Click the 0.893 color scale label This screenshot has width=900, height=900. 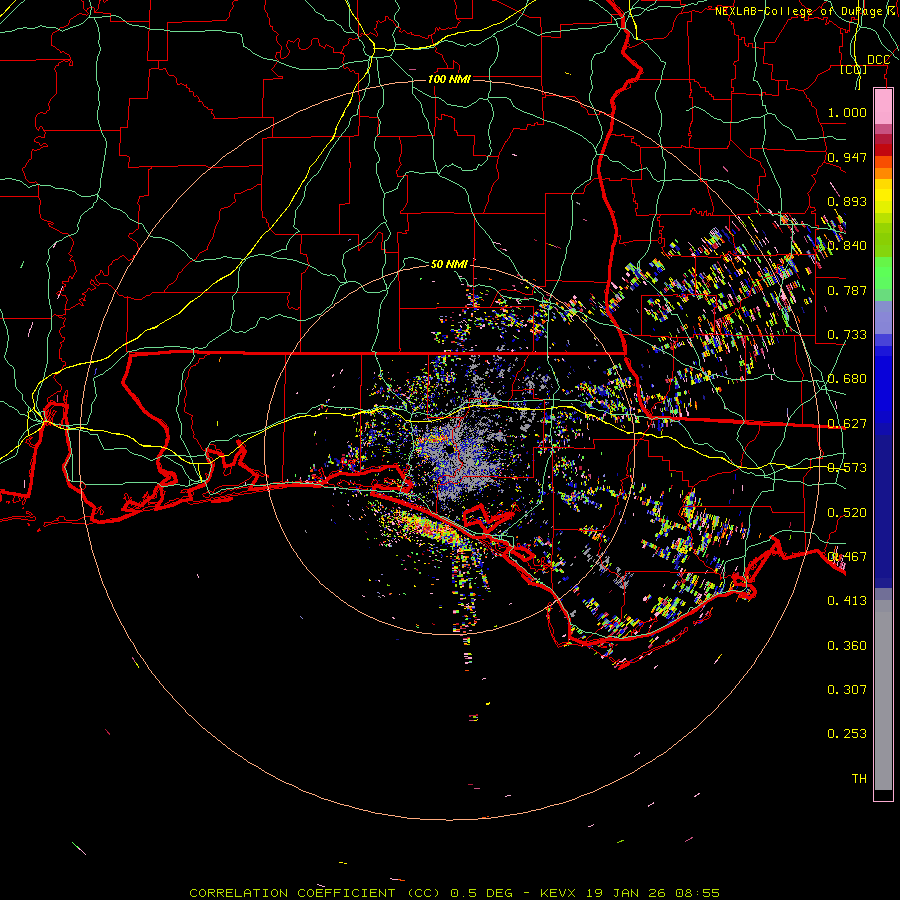847,201
